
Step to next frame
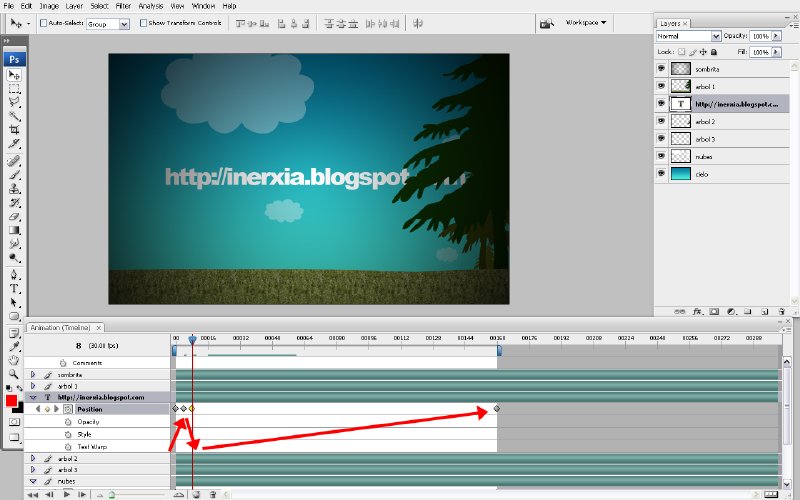pos(82,494)
